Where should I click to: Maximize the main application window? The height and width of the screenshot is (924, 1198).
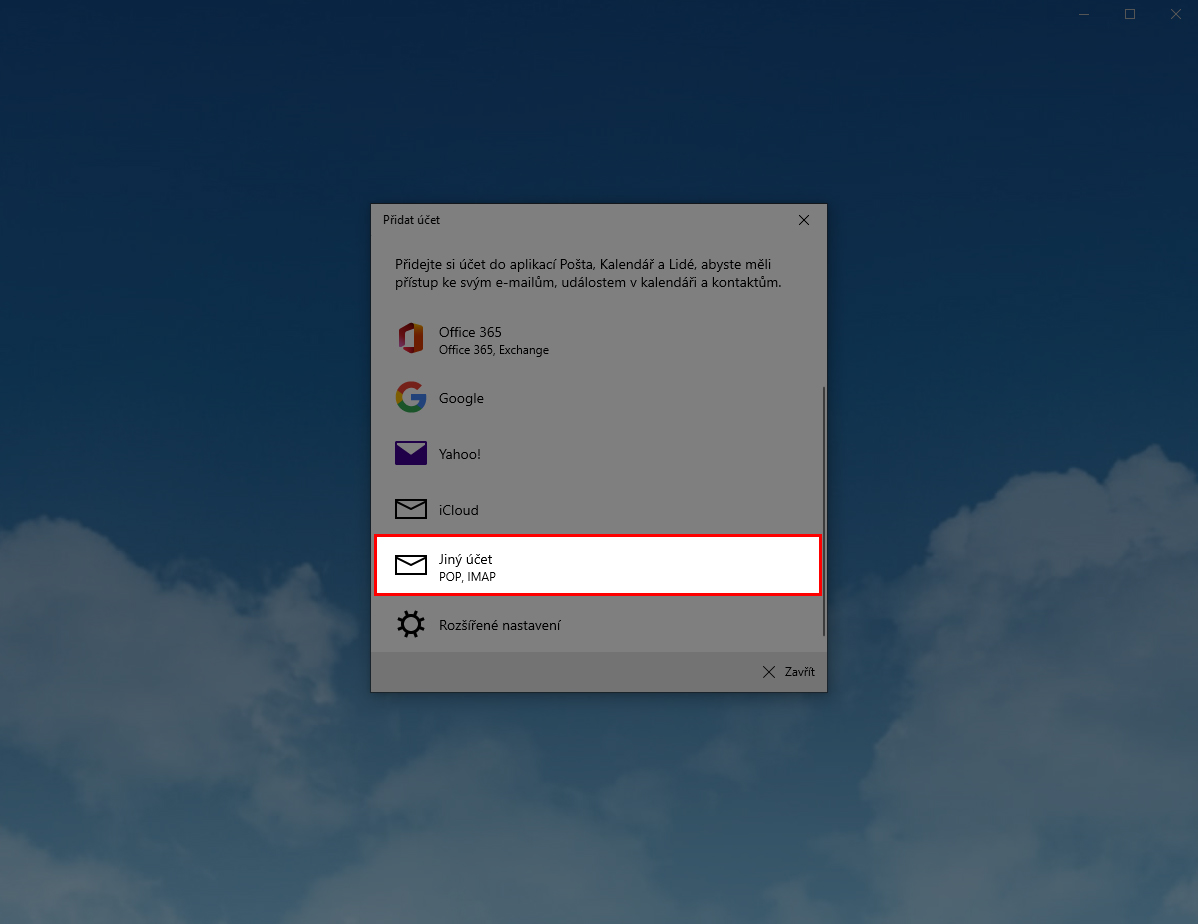click(1129, 14)
